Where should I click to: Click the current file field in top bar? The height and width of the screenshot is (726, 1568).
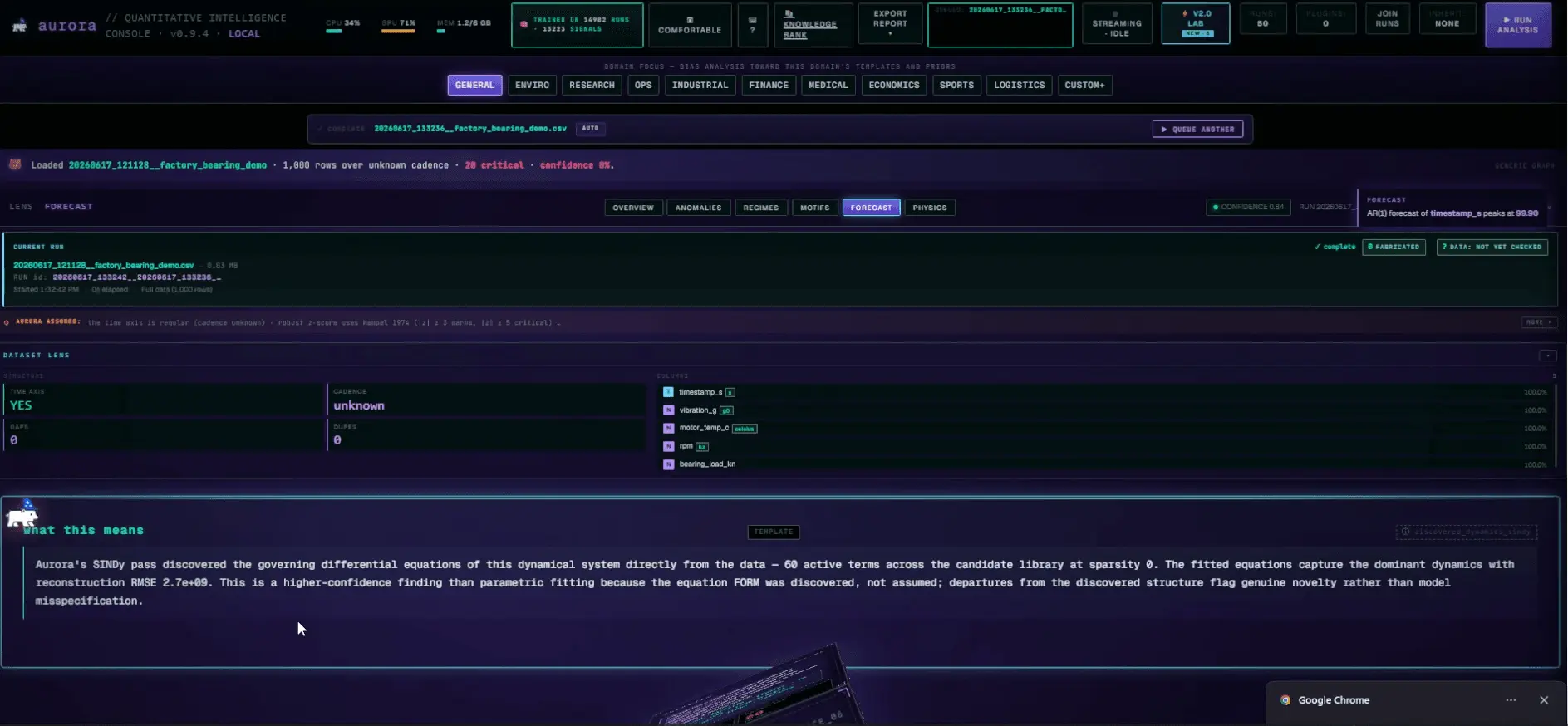coord(1000,25)
